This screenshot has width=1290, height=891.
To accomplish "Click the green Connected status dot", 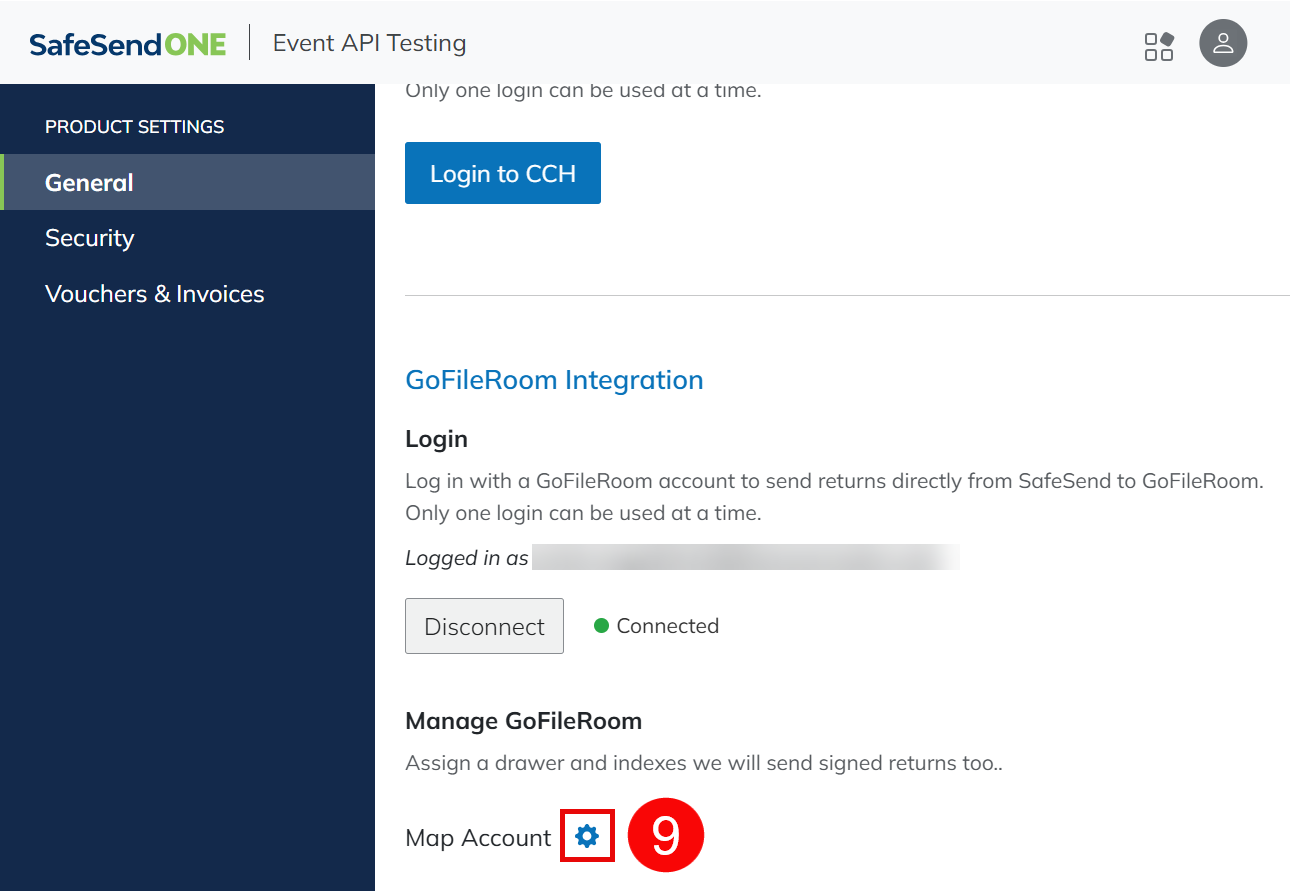I will pos(601,626).
